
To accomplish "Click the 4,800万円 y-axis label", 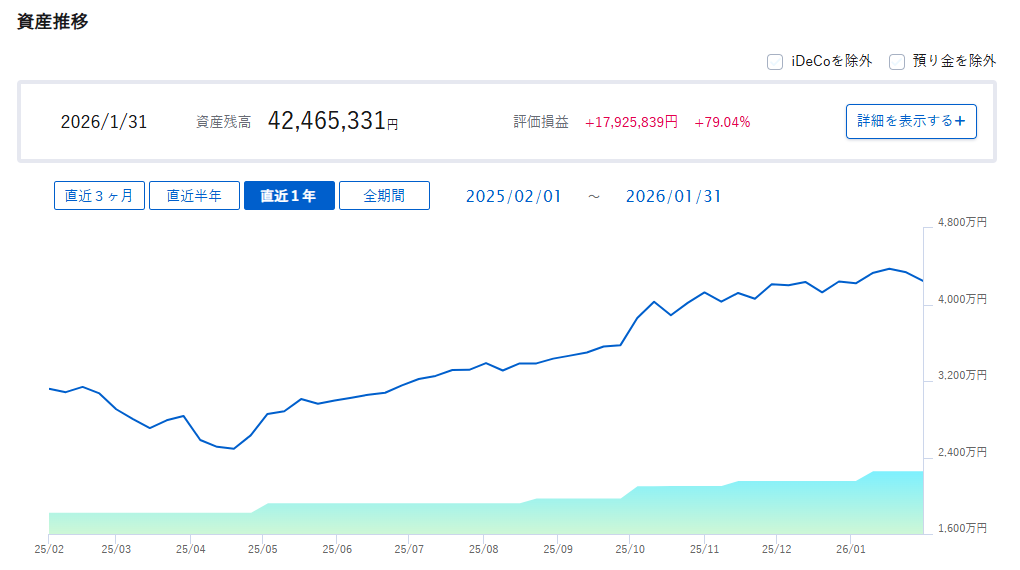I will pos(962,223).
